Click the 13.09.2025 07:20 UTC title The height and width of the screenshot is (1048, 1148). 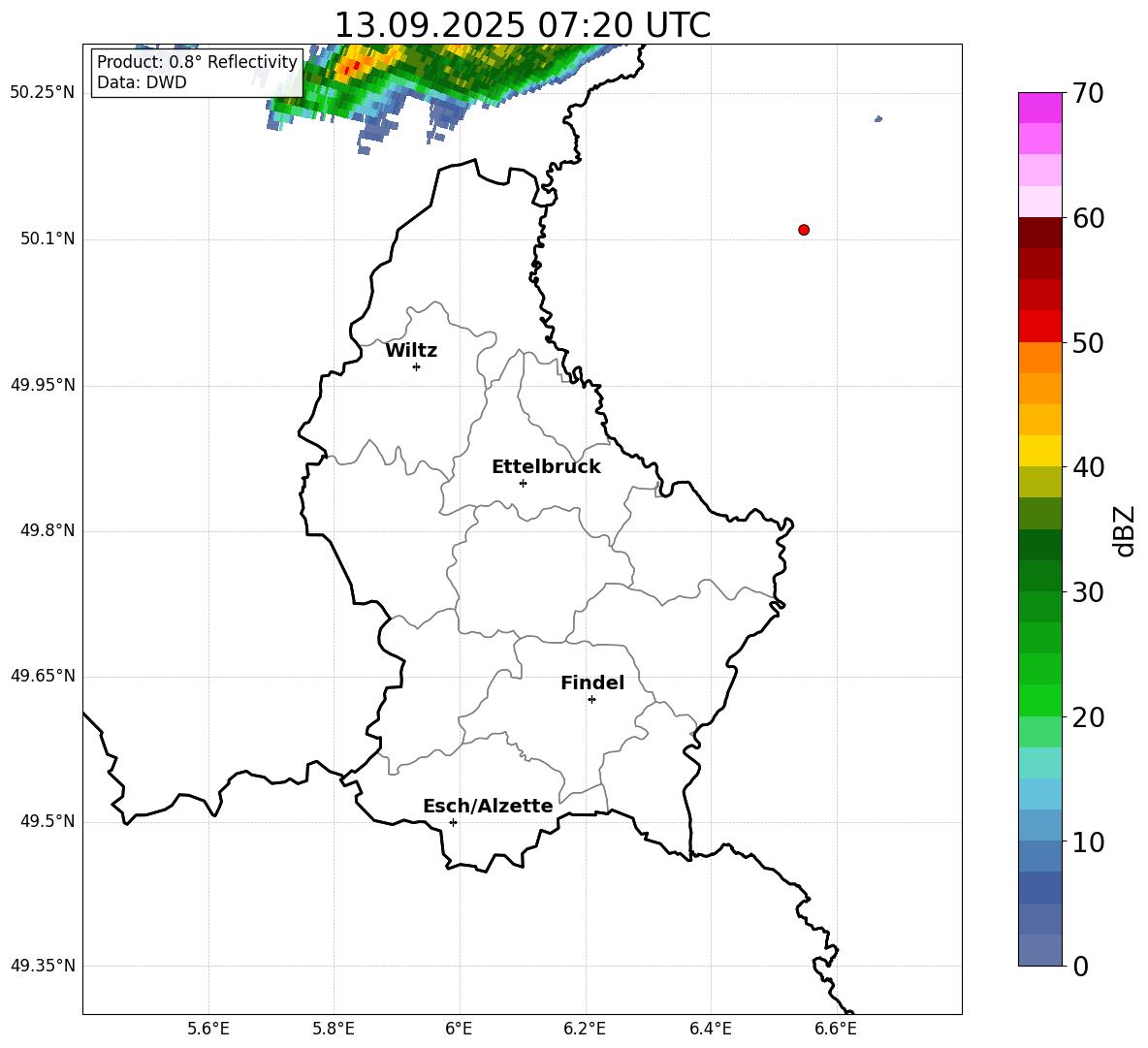point(522,25)
